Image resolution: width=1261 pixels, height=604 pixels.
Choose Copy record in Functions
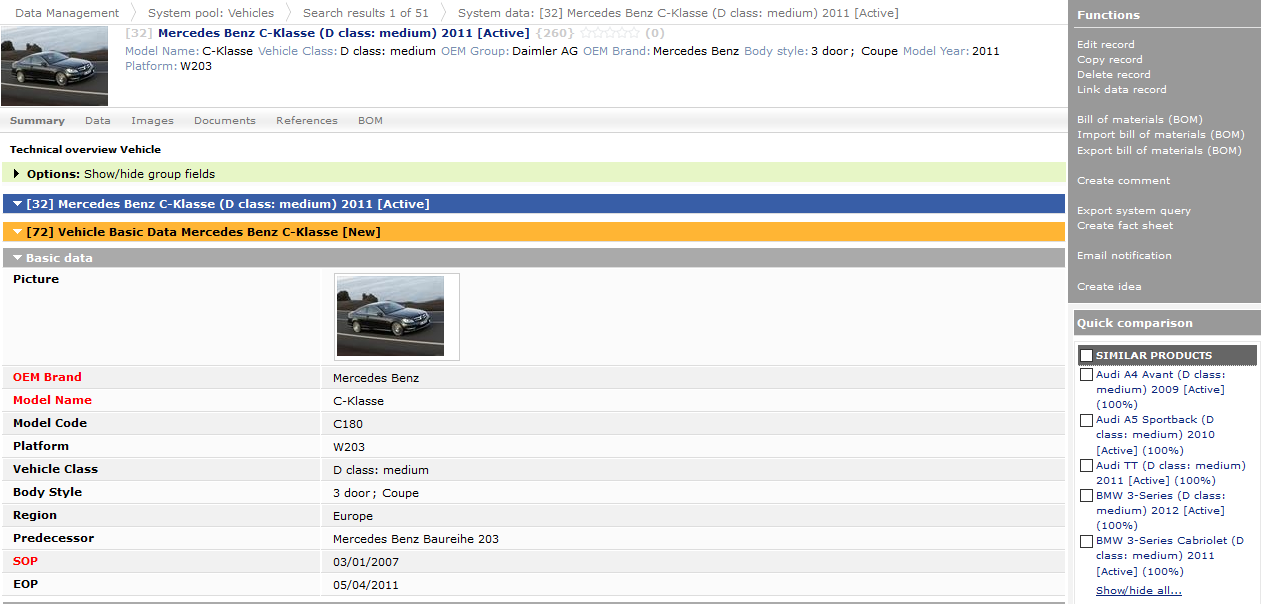pos(1110,60)
